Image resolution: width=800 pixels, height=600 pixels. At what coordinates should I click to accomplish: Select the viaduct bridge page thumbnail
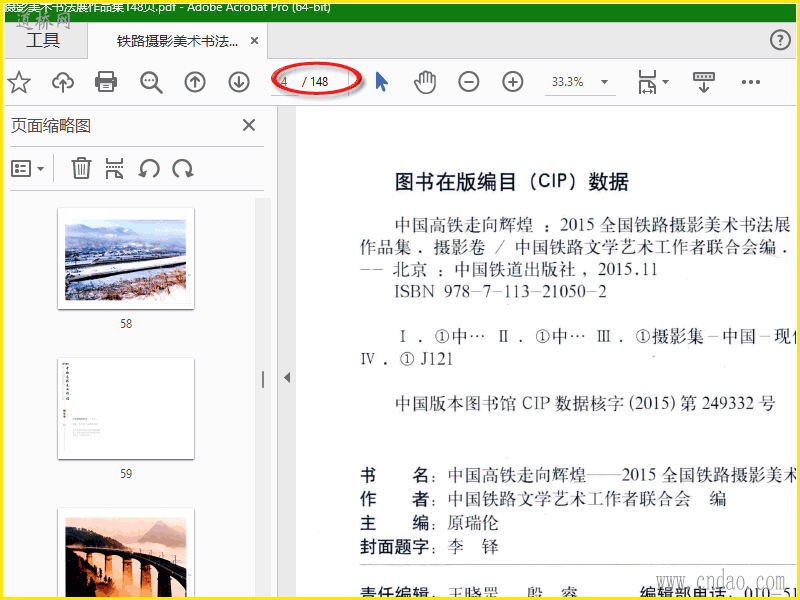126,553
